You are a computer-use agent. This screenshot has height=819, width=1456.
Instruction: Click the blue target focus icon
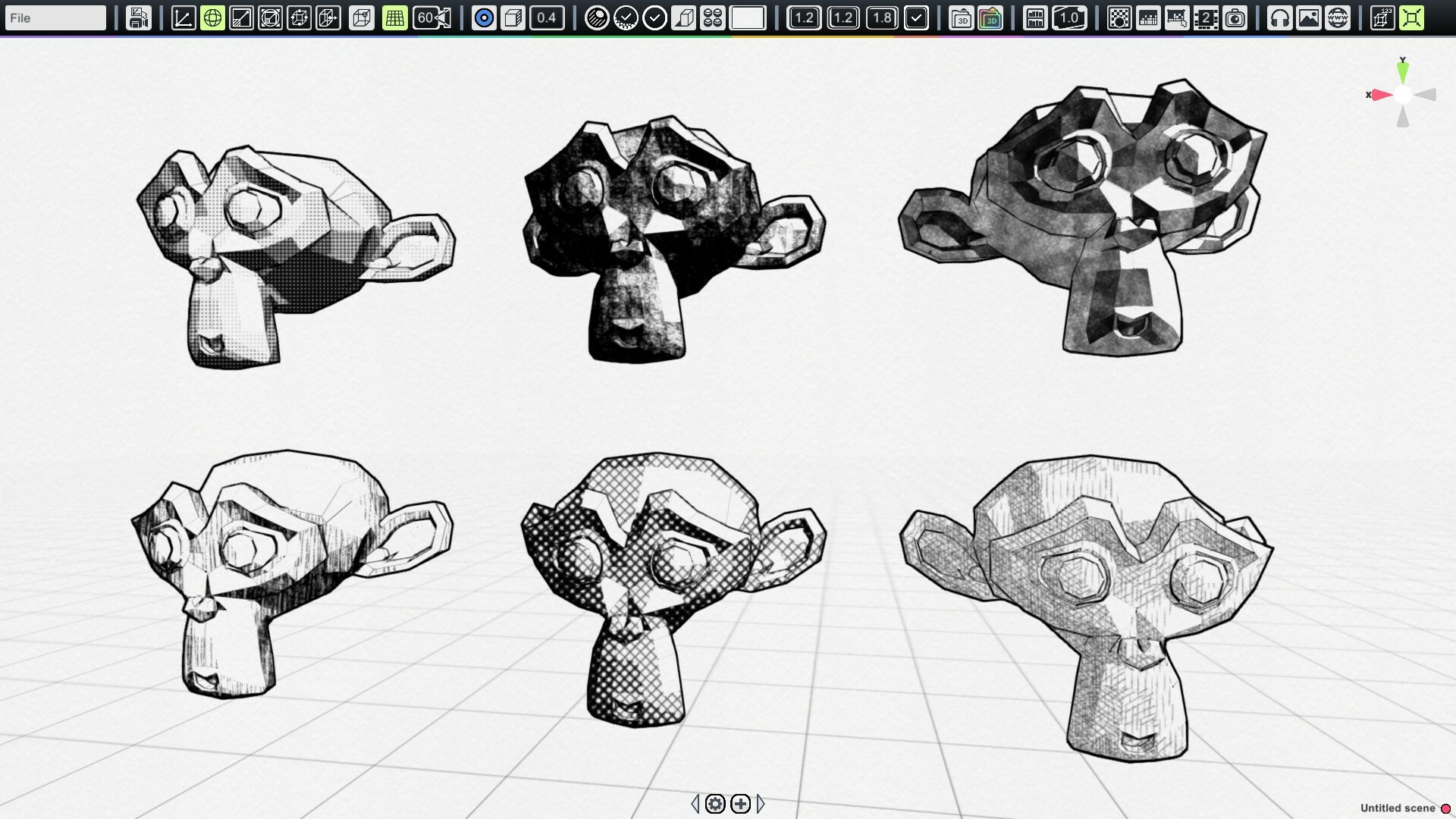pos(483,17)
